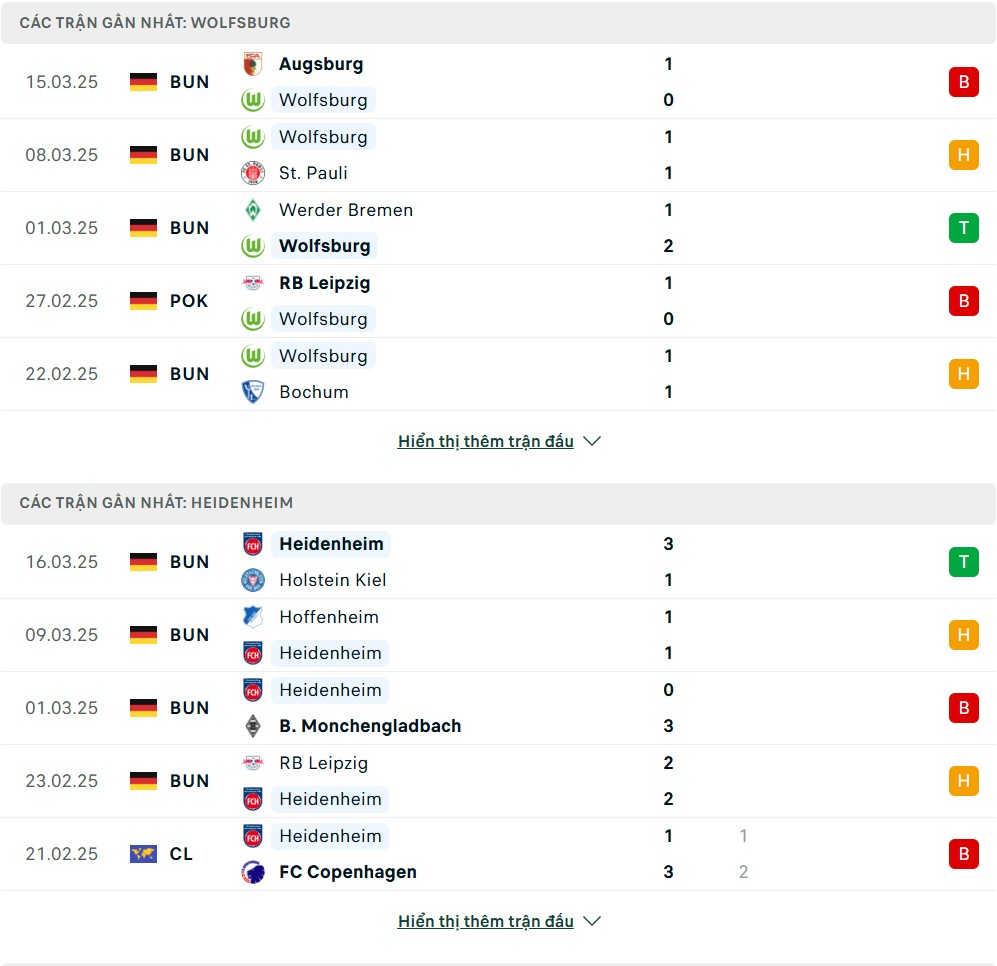Click the CL world flag on 21.02.25

[x=143, y=853]
